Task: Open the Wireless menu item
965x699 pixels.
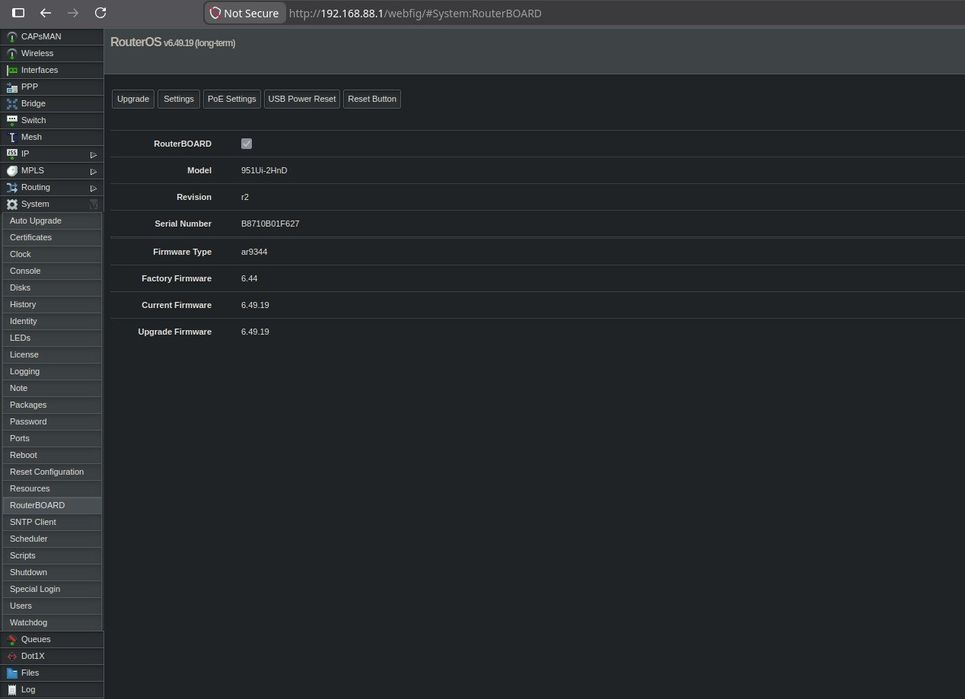Action: click(x=52, y=54)
